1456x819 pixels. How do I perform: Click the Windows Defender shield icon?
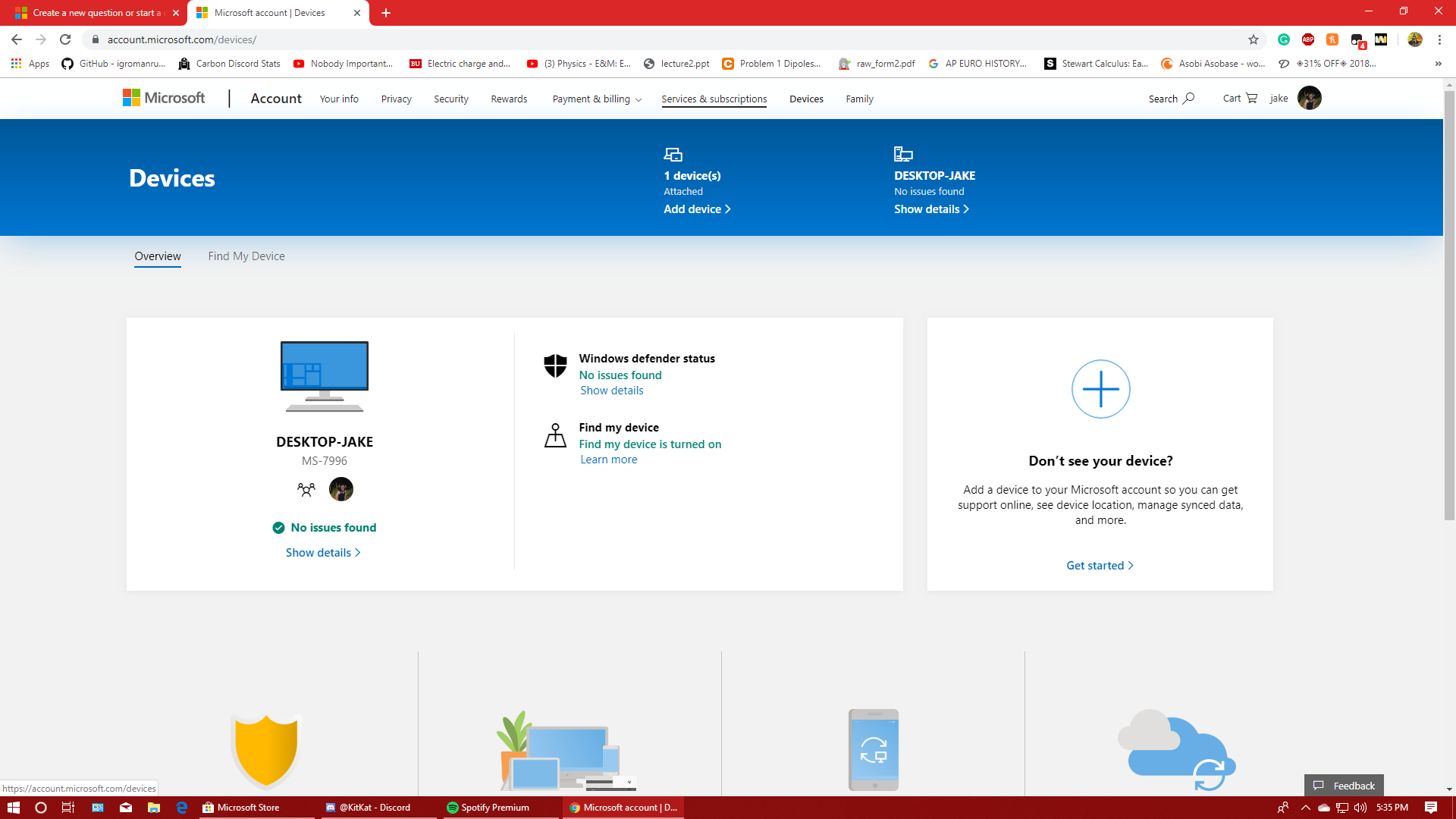pyautogui.click(x=556, y=366)
